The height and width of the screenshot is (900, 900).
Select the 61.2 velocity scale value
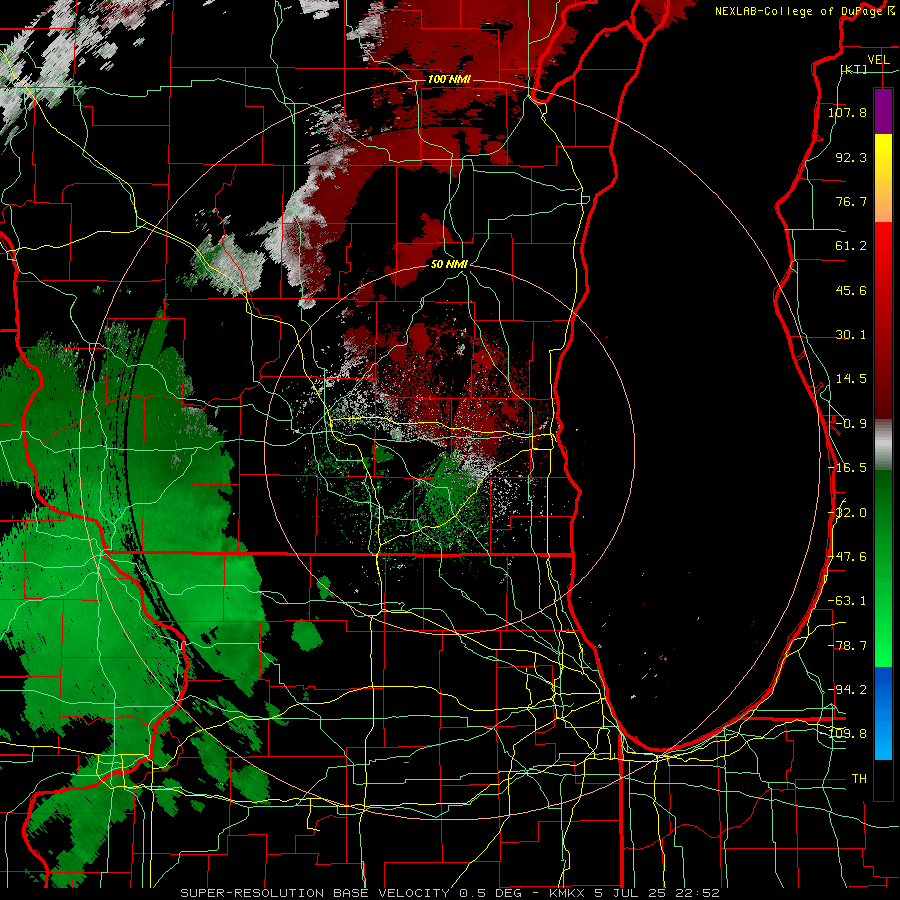(x=851, y=246)
